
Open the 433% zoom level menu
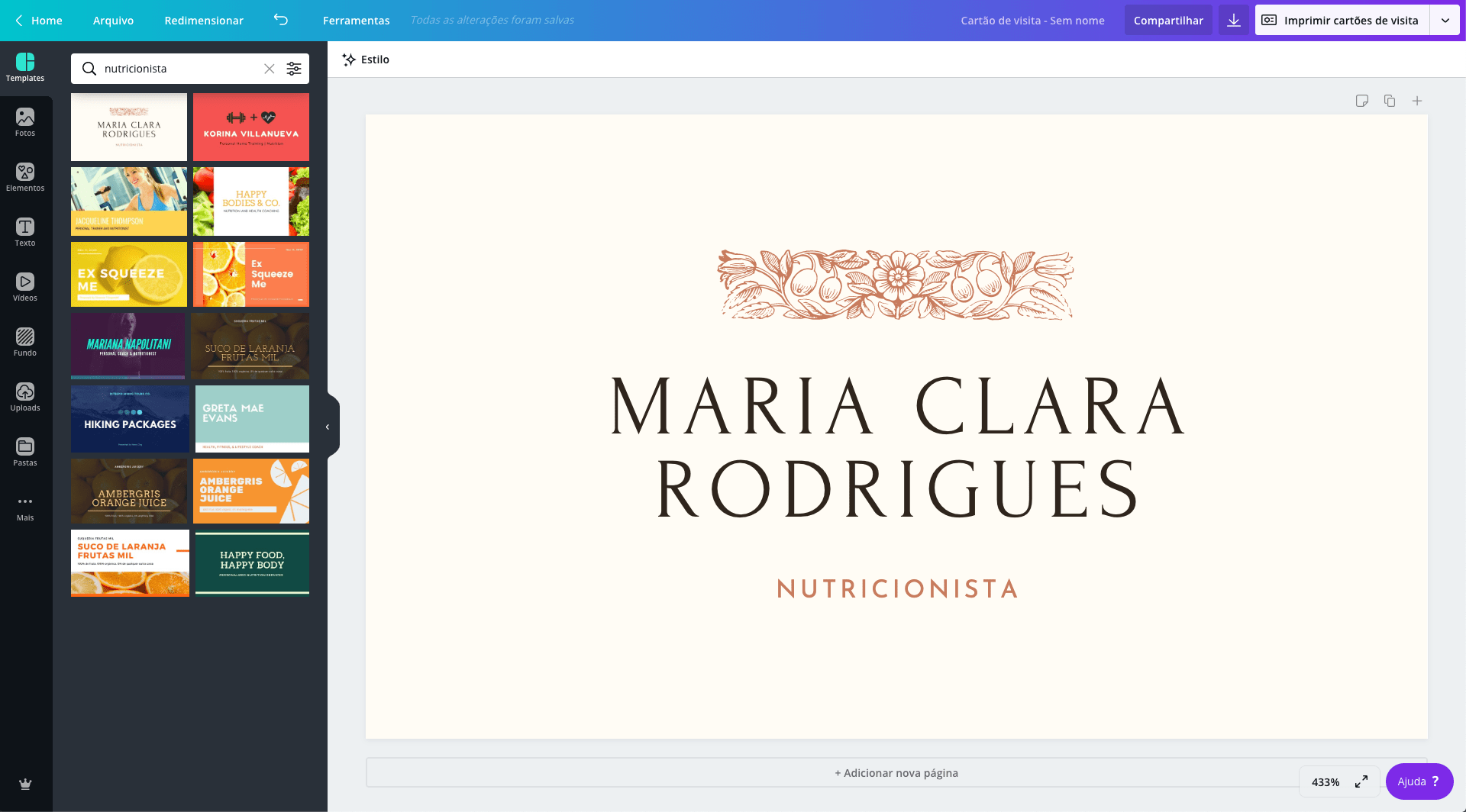[x=1326, y=781]
